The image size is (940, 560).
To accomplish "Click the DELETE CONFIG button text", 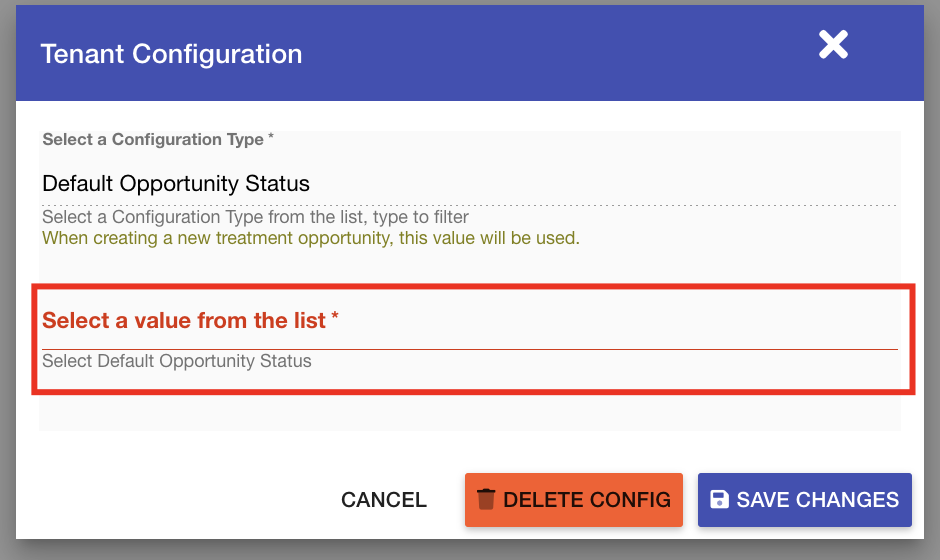I will [x=587, y=500].
